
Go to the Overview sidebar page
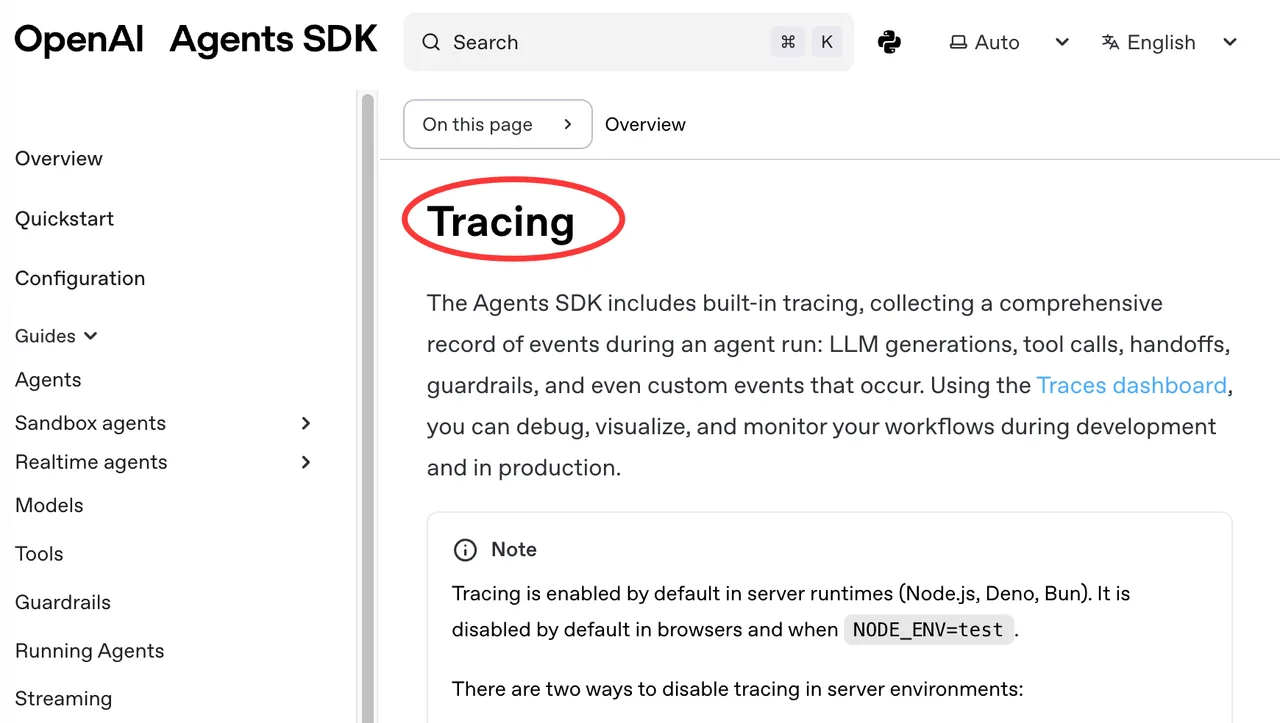(x=59, y=158)
